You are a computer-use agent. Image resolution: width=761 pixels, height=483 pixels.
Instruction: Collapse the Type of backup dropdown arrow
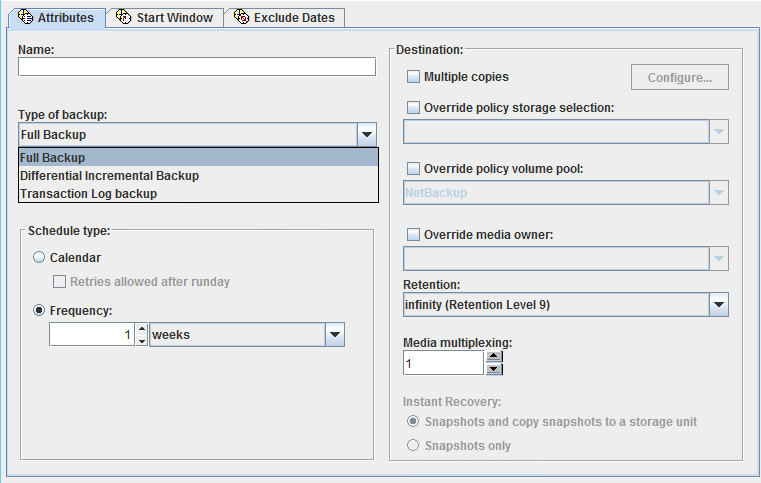(x=367, y=134)
